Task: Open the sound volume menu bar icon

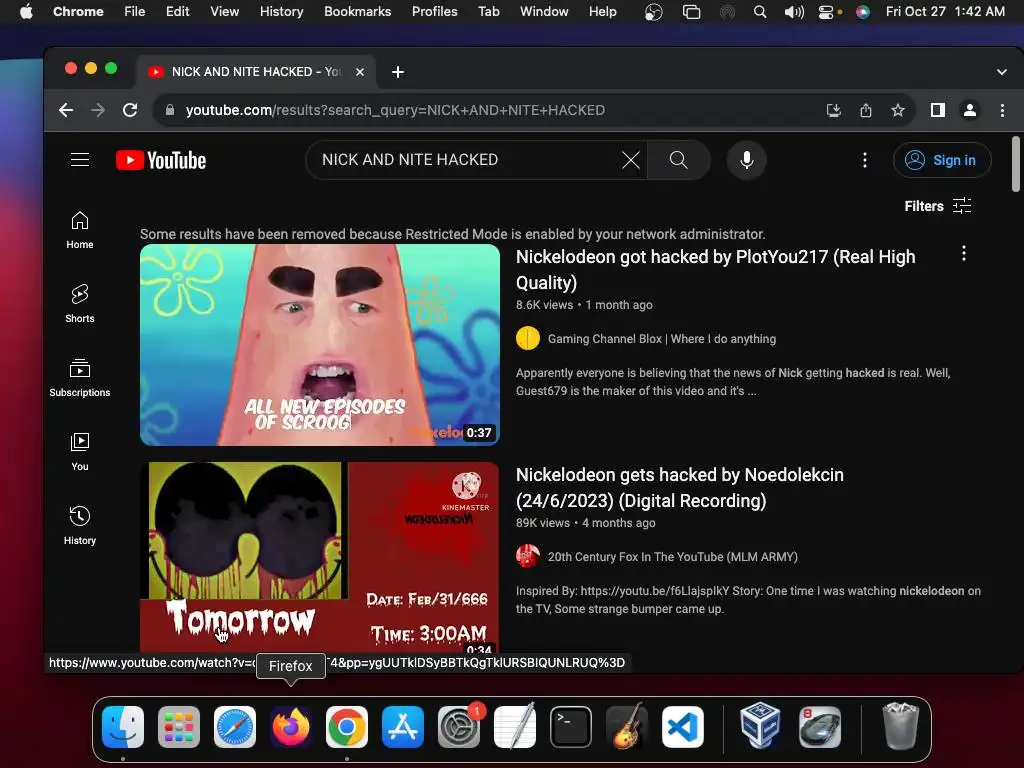Action: pyautogui.click(x=793, y=11)
